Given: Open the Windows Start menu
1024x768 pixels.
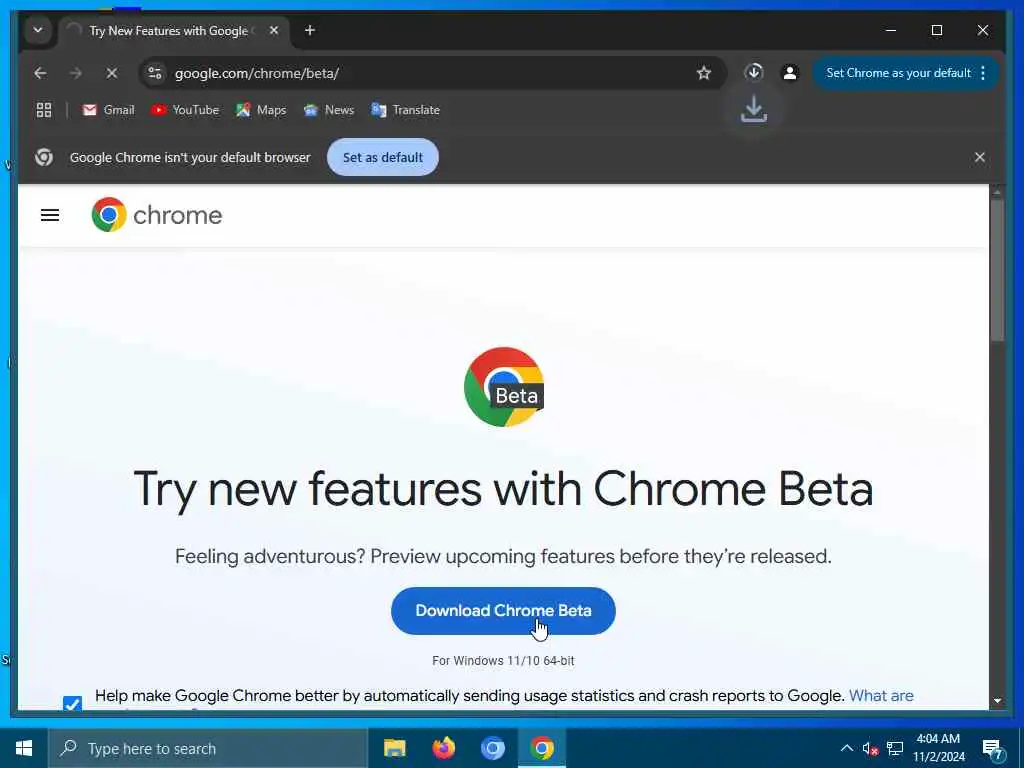Looking at the screenshot, I should point(24,748).
